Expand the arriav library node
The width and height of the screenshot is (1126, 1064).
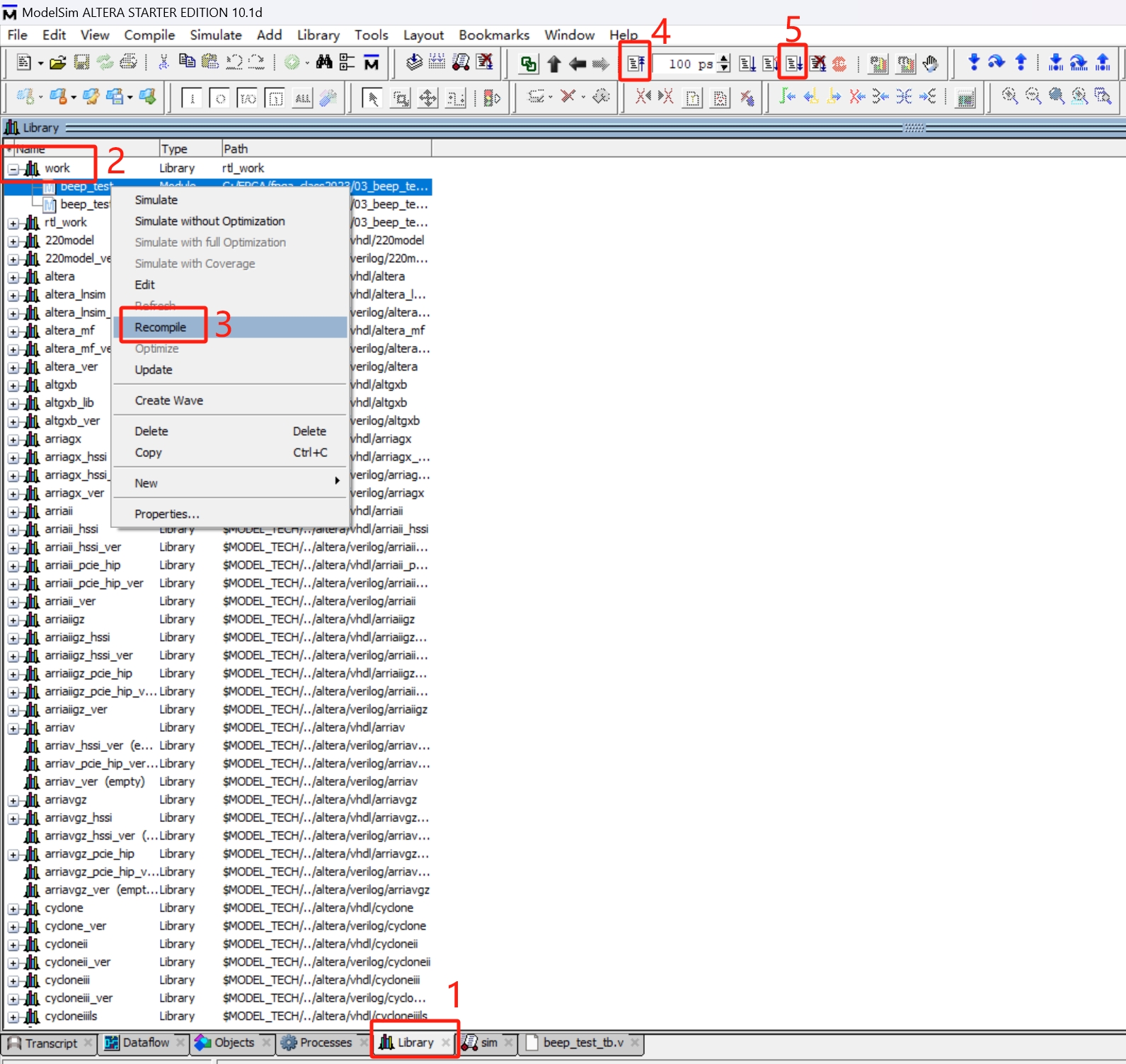click(13, 728)
